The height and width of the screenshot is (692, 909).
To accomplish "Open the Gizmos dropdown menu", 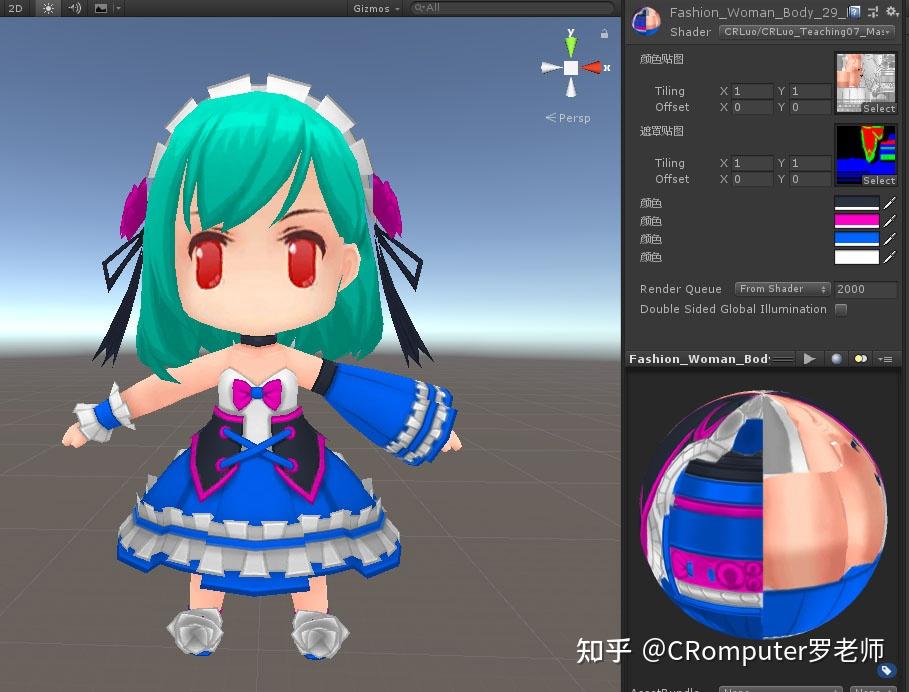I will (x=374, y=8).
